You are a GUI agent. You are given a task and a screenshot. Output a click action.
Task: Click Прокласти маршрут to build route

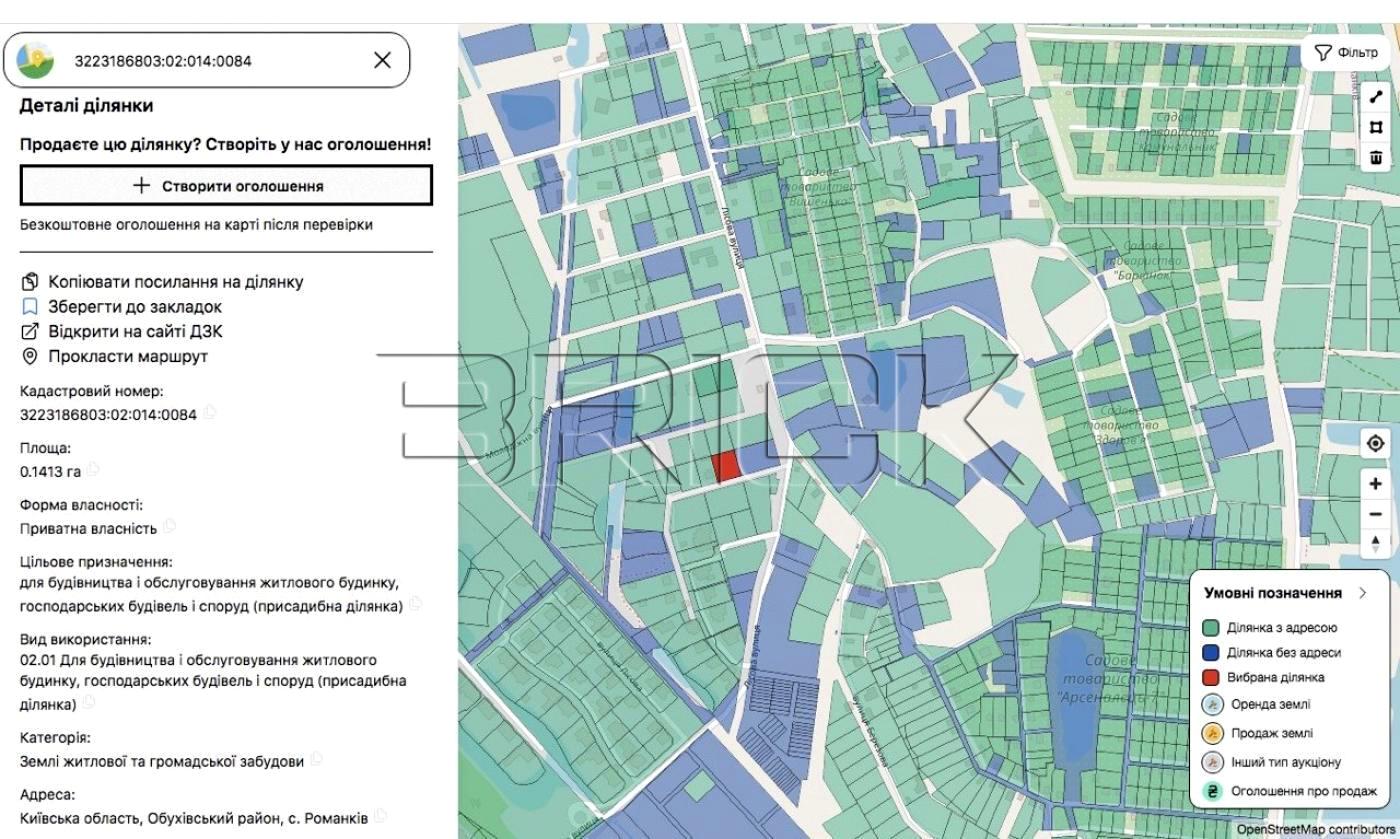click(x=127, y=356)
